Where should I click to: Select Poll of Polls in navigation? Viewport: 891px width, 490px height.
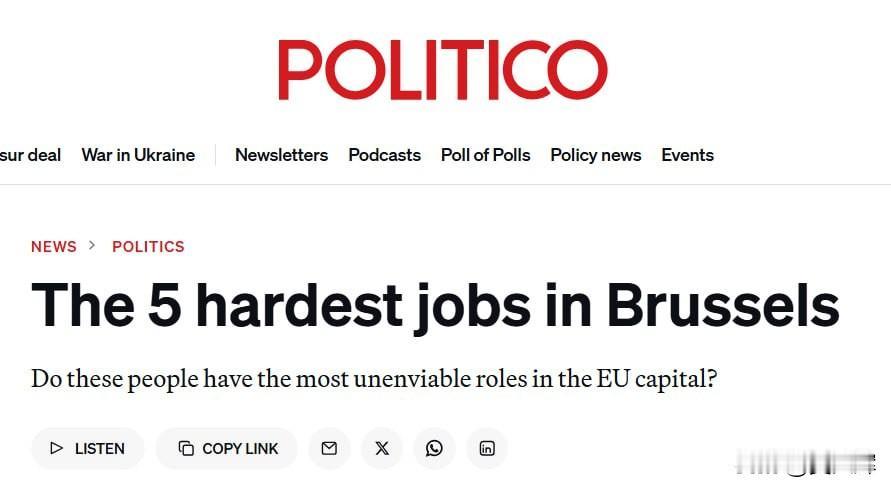(x=485, y=155)
